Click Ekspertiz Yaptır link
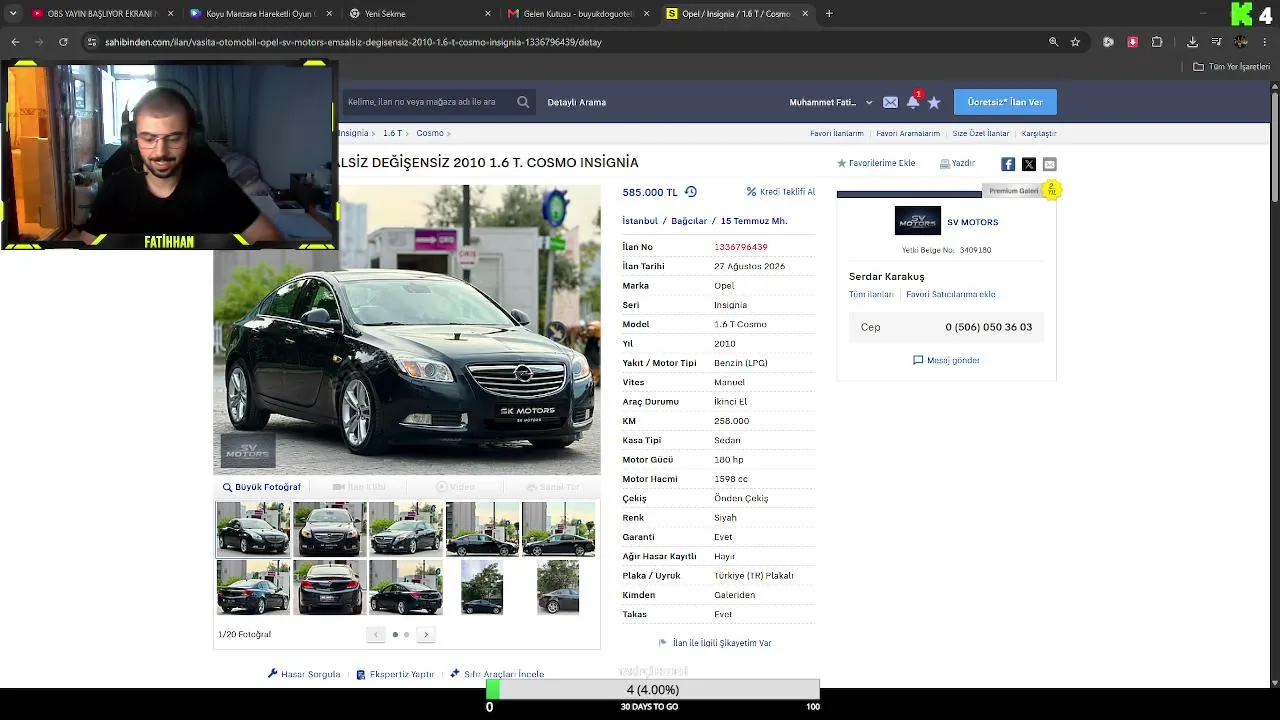This screenshot has width=1280, height=720. click(395, 674)
